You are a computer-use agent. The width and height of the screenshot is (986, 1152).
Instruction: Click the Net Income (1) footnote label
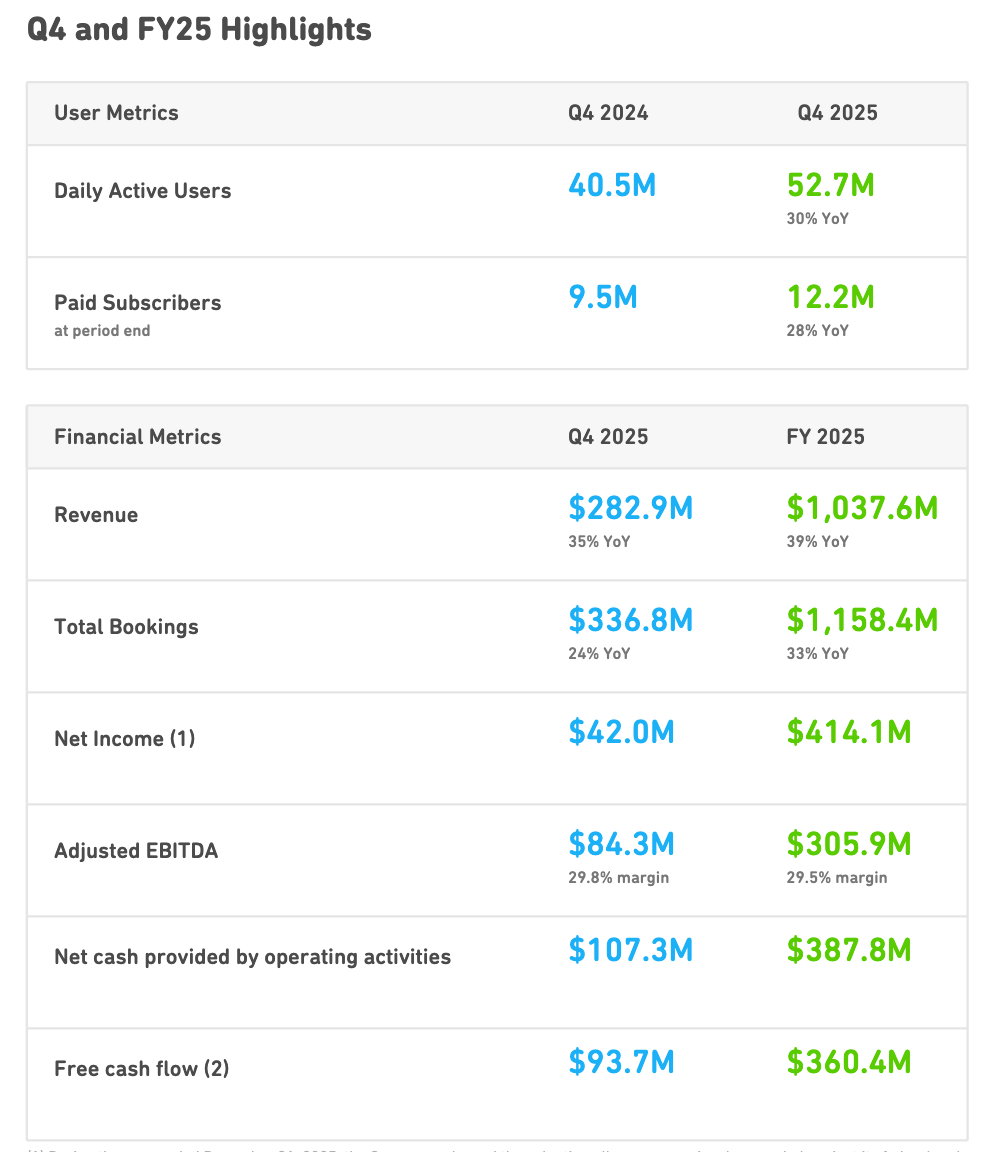point(124,739)
